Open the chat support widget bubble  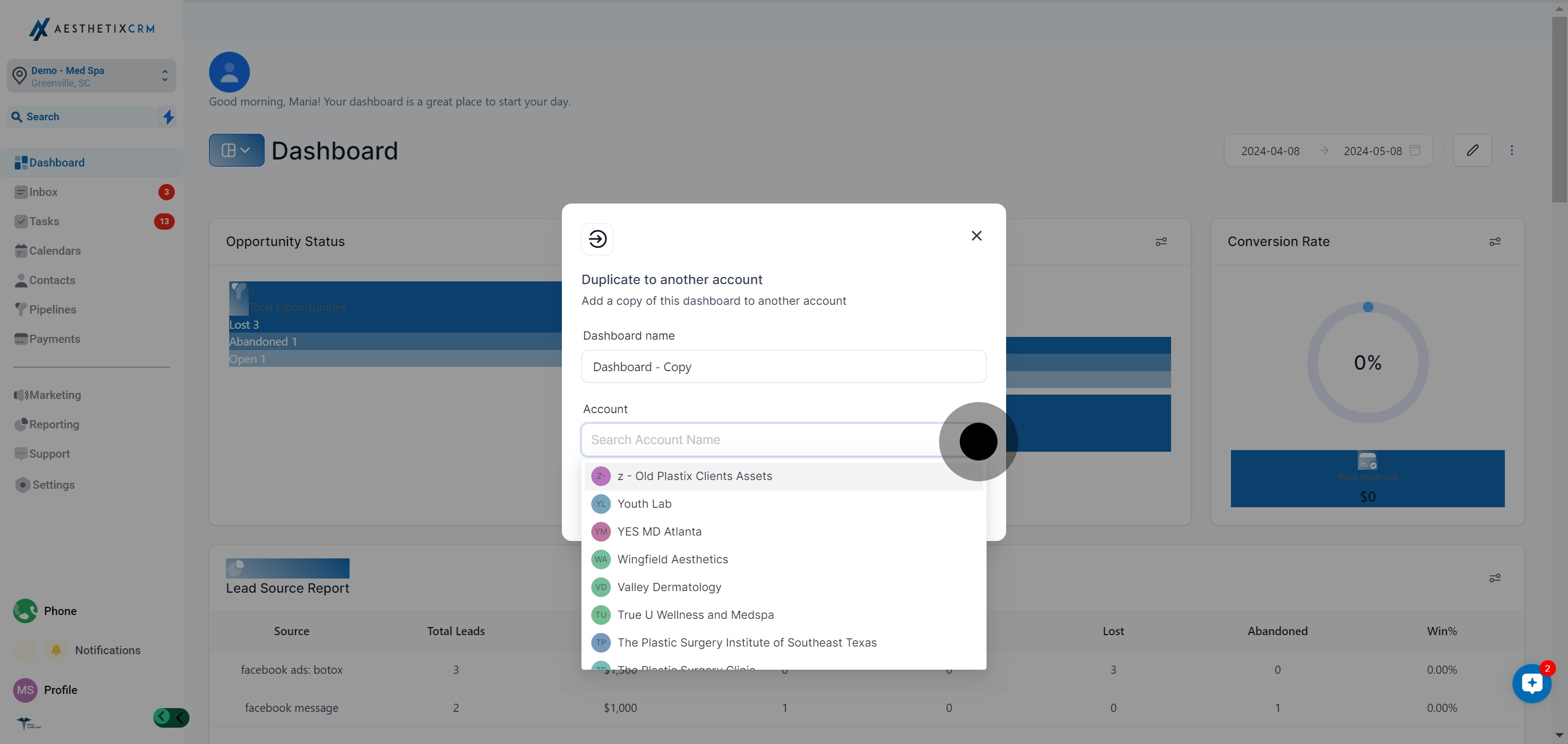1532,684
